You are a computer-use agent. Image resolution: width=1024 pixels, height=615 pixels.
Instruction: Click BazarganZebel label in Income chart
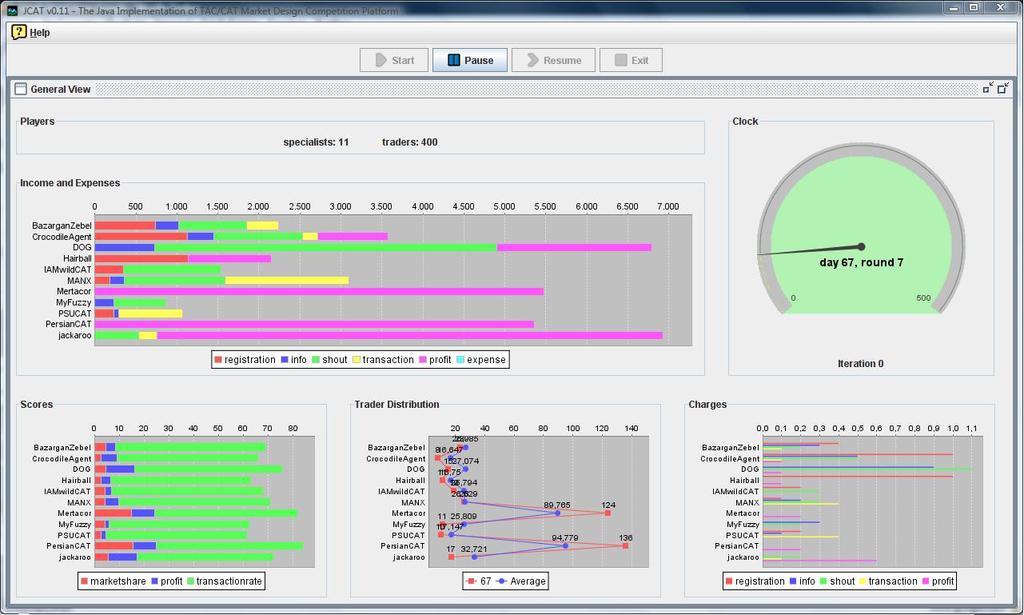point(61,226)
